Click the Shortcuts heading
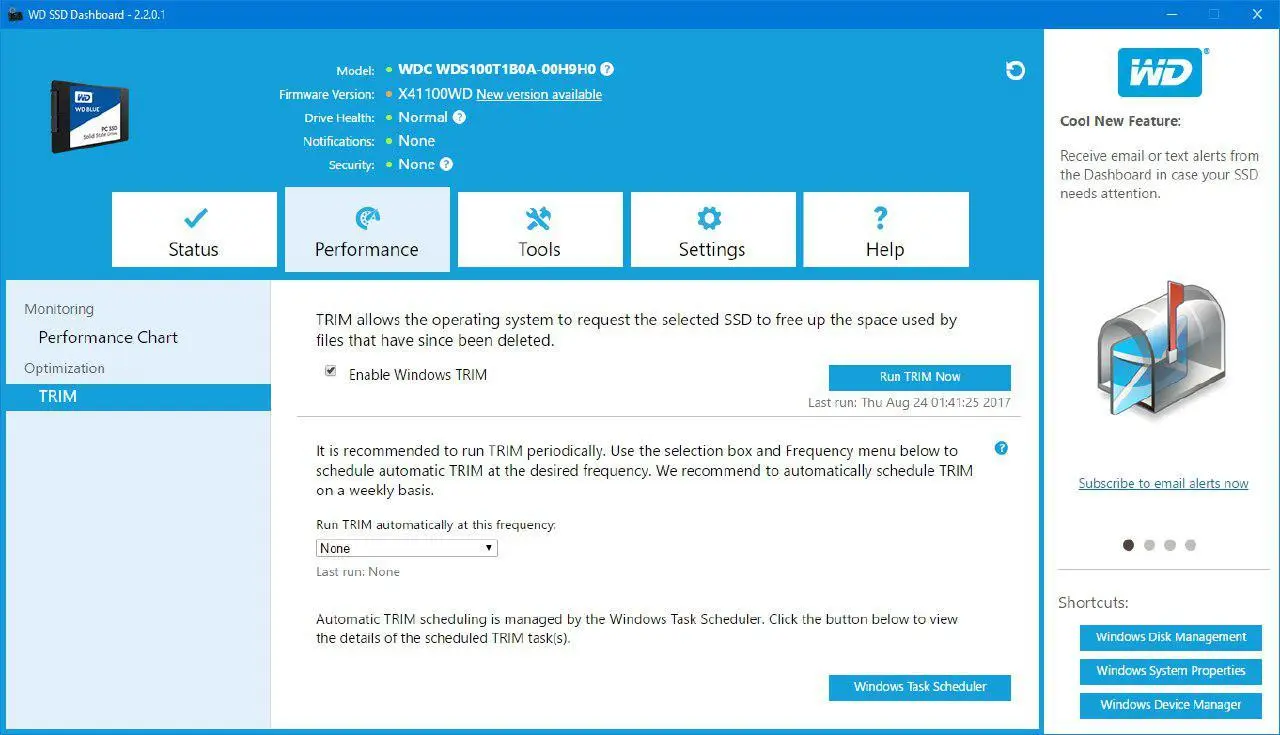 (x=1093, y=603)
